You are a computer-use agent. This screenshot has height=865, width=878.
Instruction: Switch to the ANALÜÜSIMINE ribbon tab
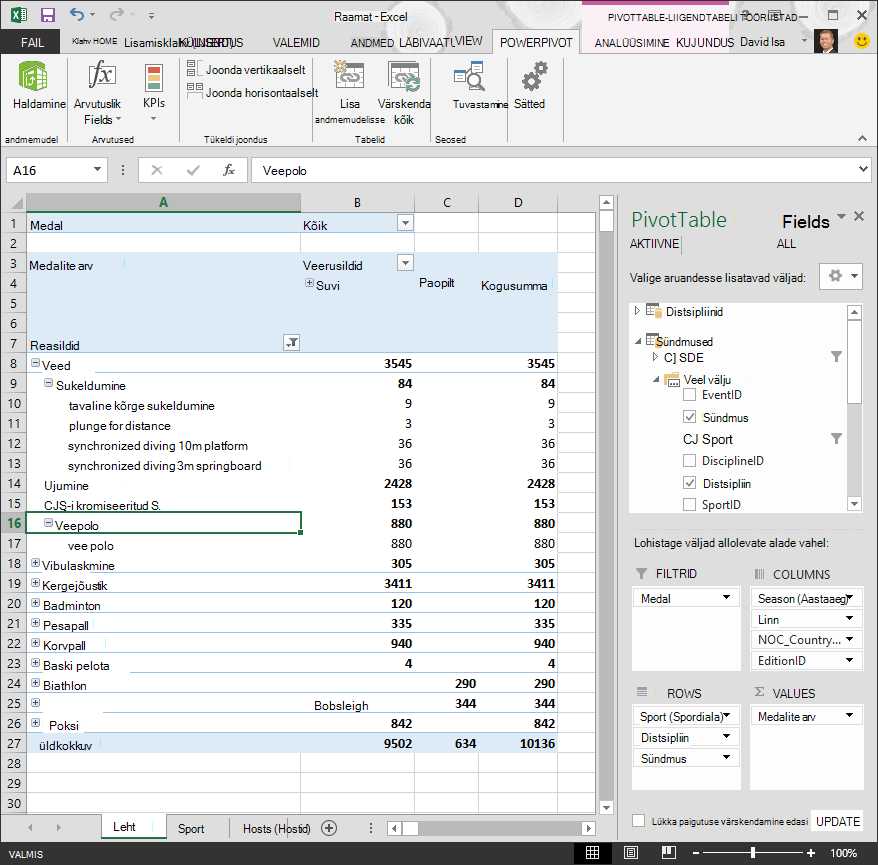(632, 43)
